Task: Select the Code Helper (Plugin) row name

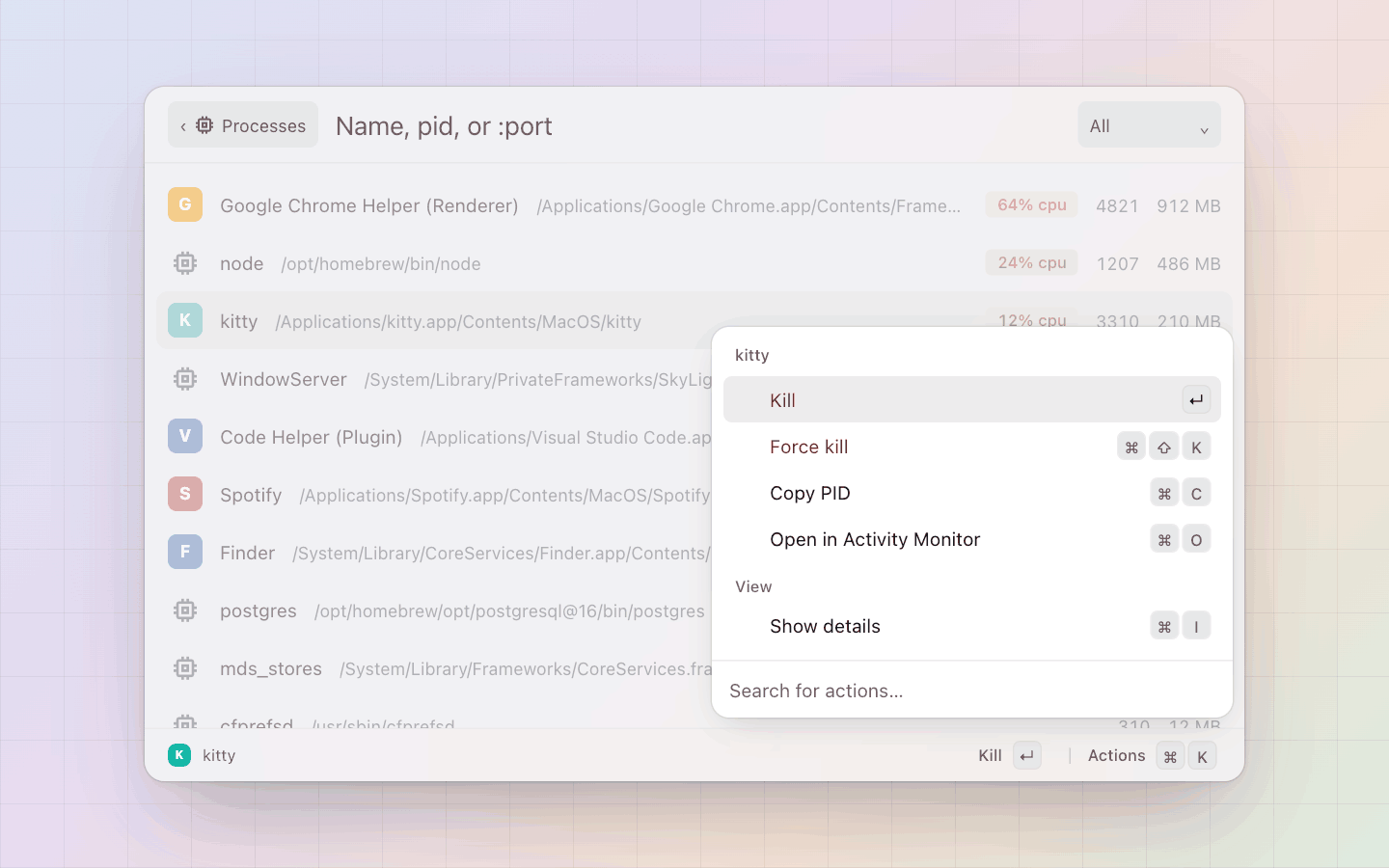Action: [x=311, y=437]
